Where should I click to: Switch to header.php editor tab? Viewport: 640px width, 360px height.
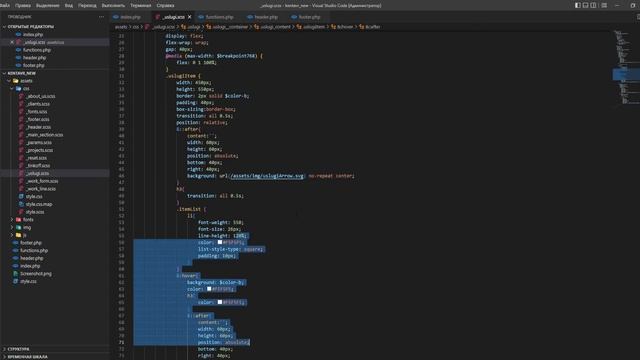(x=266, y=17)
